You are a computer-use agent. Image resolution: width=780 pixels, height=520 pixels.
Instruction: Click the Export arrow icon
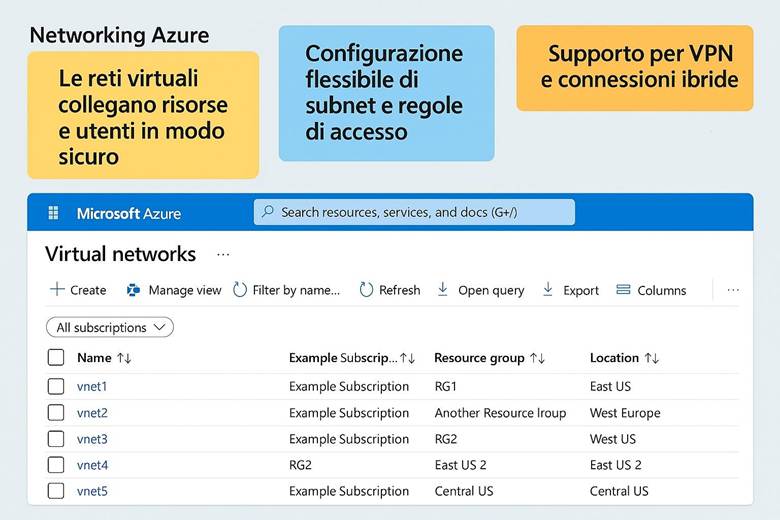pos(548,290)
